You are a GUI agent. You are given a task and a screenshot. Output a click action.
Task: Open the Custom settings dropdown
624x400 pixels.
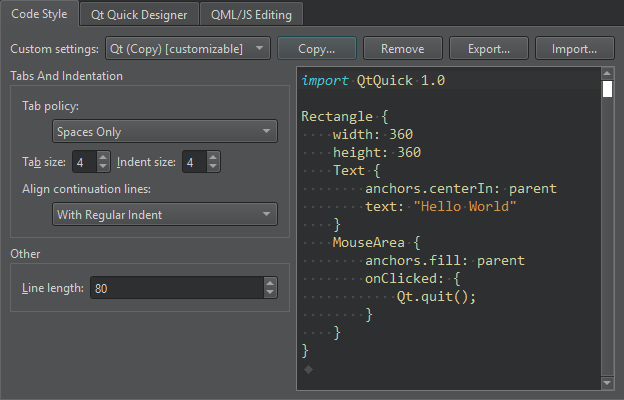click(x=187, y=48)
